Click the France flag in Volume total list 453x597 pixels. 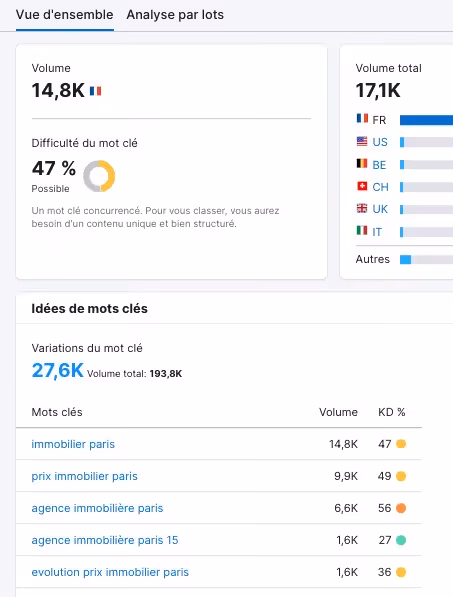(362, 118)
